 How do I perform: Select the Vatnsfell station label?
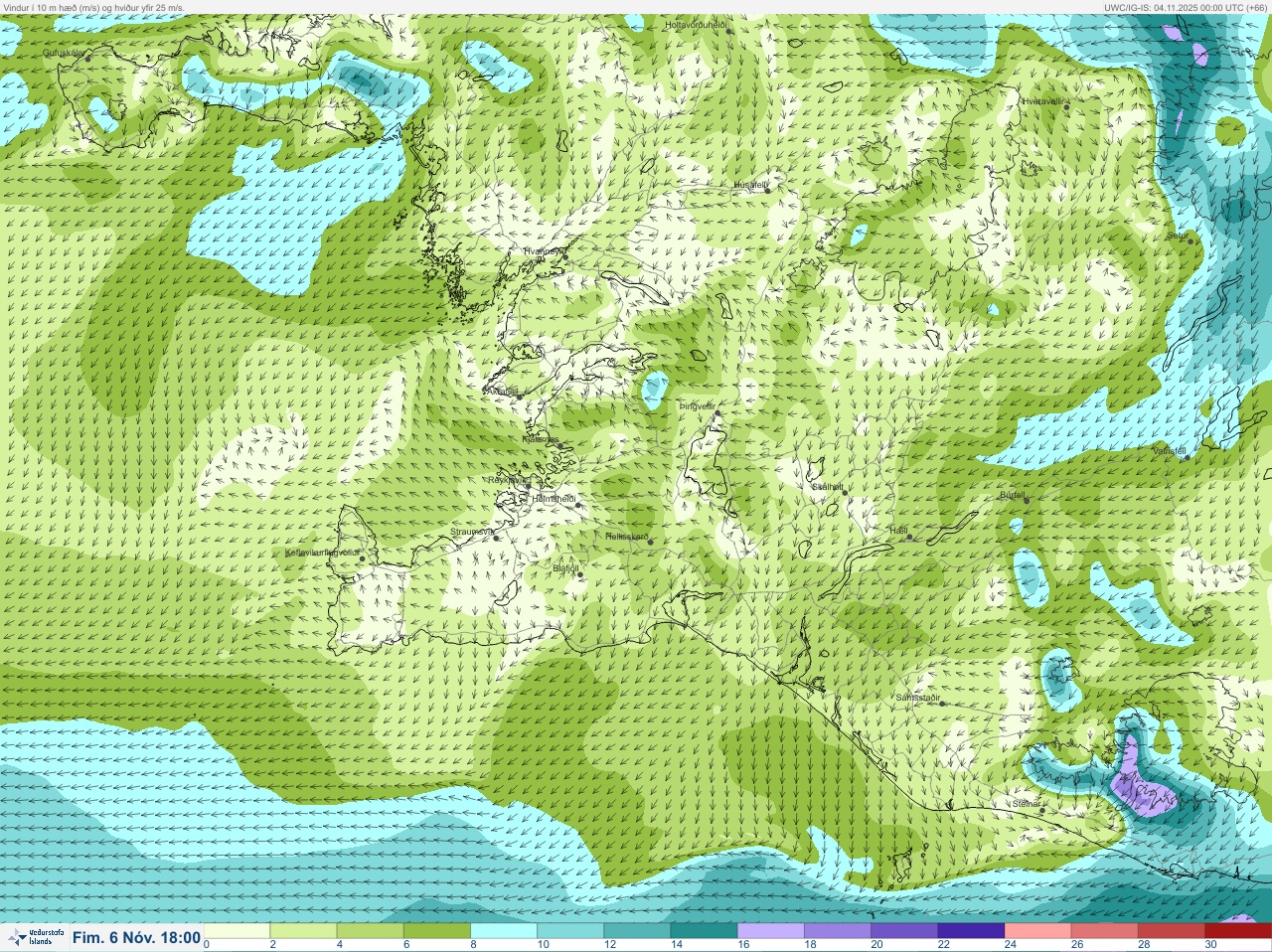pos(1169,451)
